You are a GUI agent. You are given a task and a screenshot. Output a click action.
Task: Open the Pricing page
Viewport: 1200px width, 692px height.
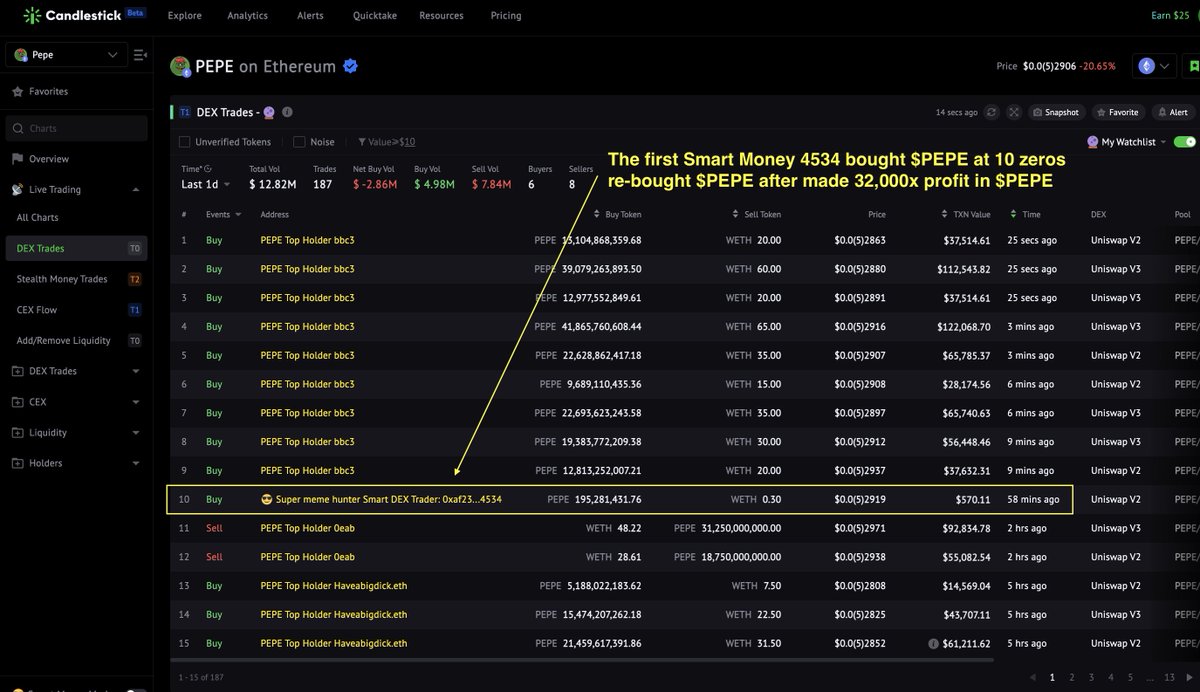coord(506,15)
